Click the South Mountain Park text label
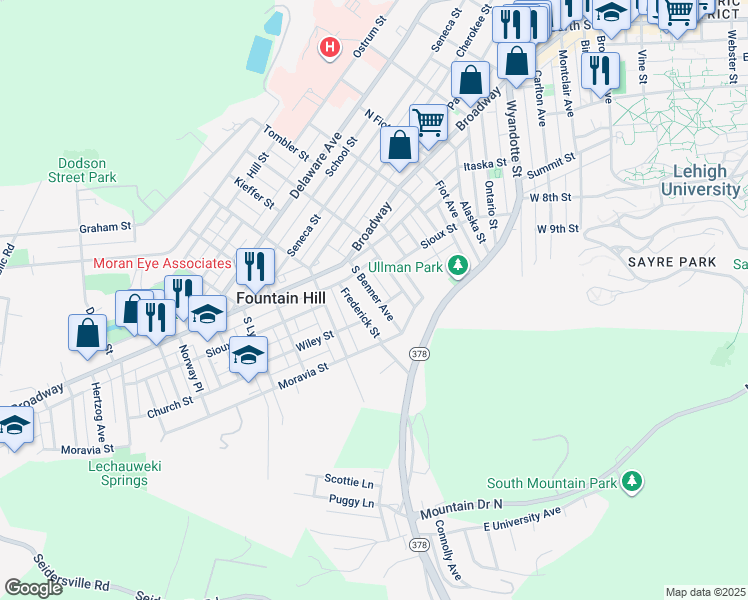The height and width of the screenshot is (600, 748). click(552, 483)
